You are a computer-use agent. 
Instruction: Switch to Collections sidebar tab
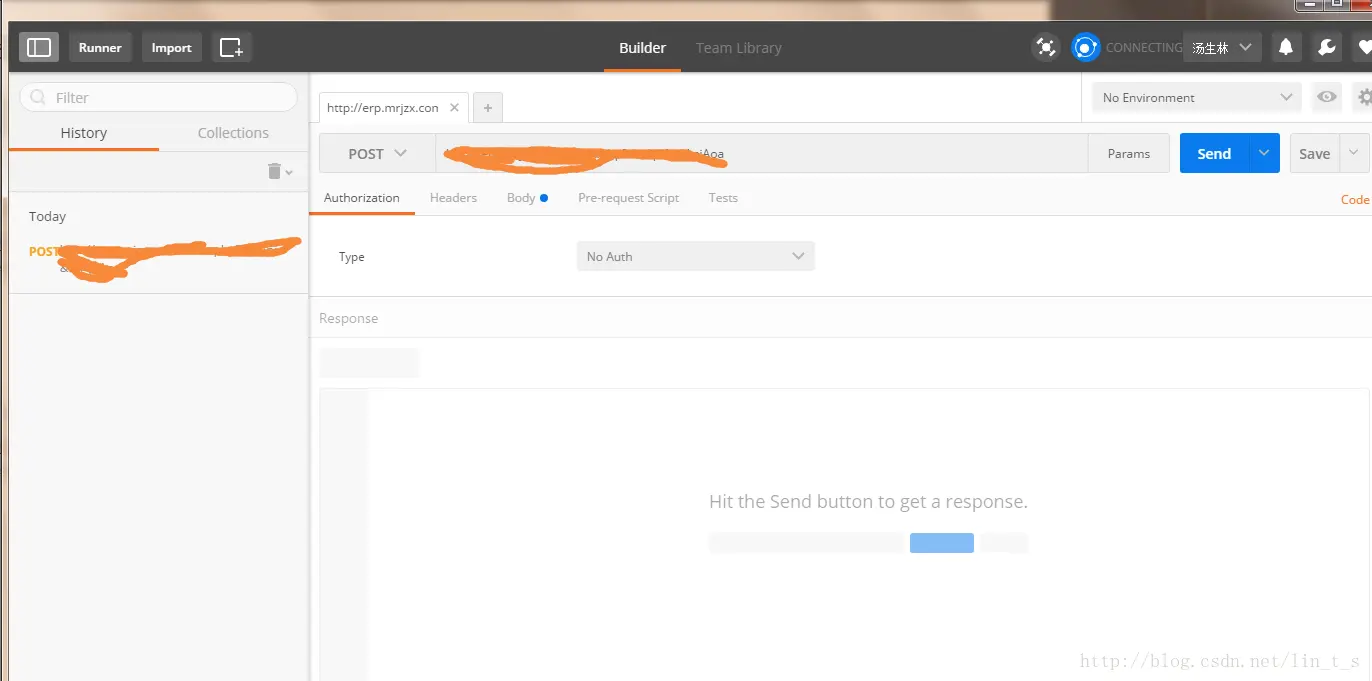point(233,133)
